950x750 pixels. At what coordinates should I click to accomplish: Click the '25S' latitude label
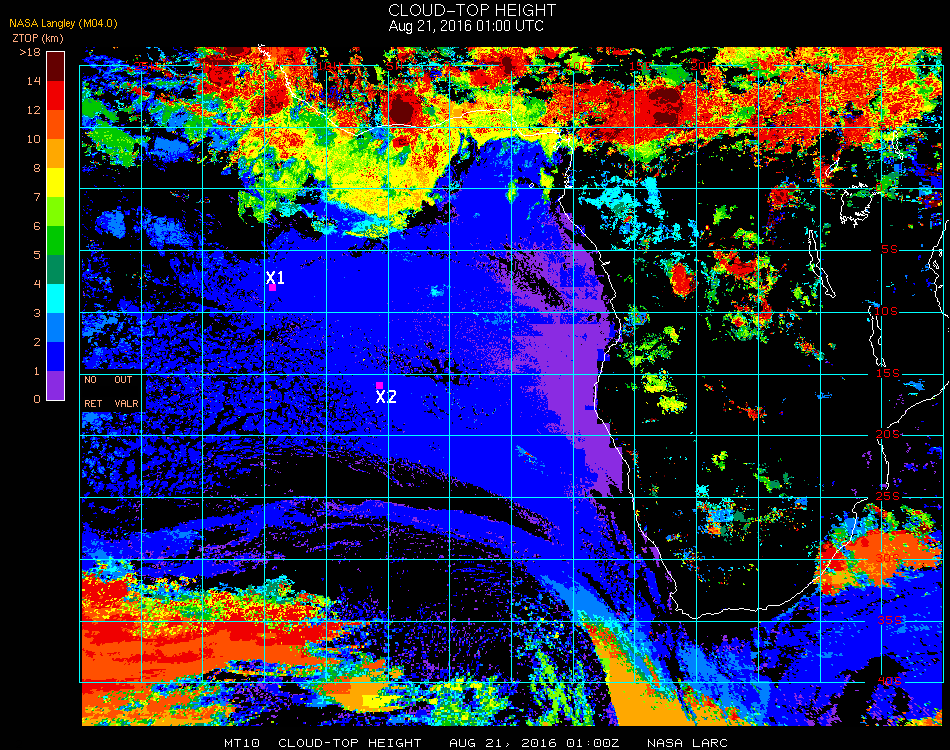tap(888, 497)
